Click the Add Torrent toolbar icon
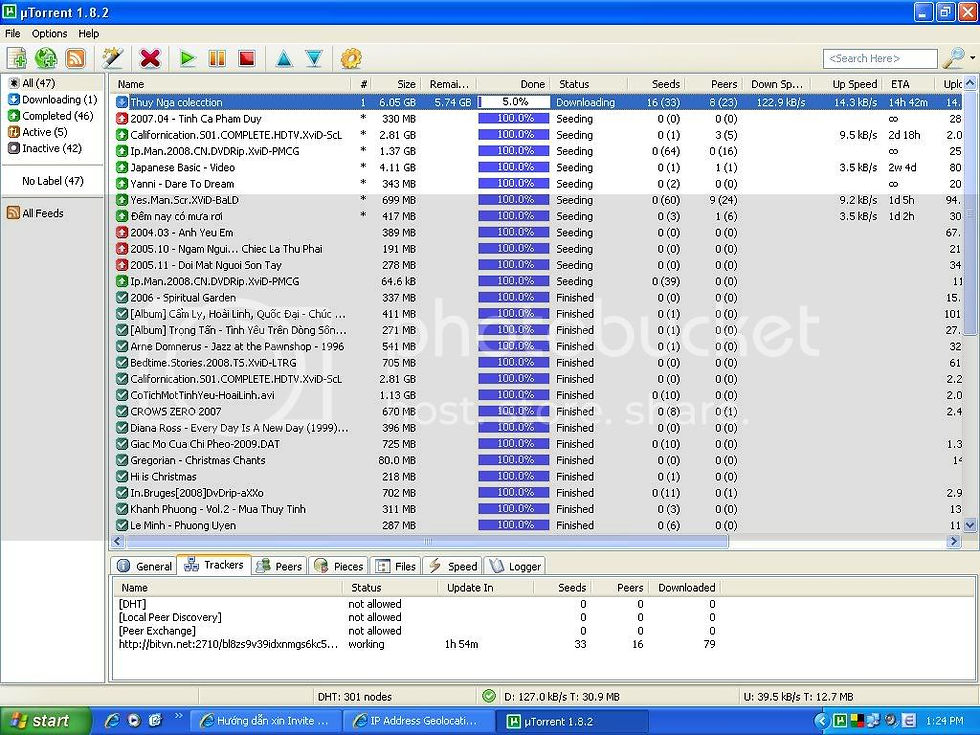 pos(17,58)
